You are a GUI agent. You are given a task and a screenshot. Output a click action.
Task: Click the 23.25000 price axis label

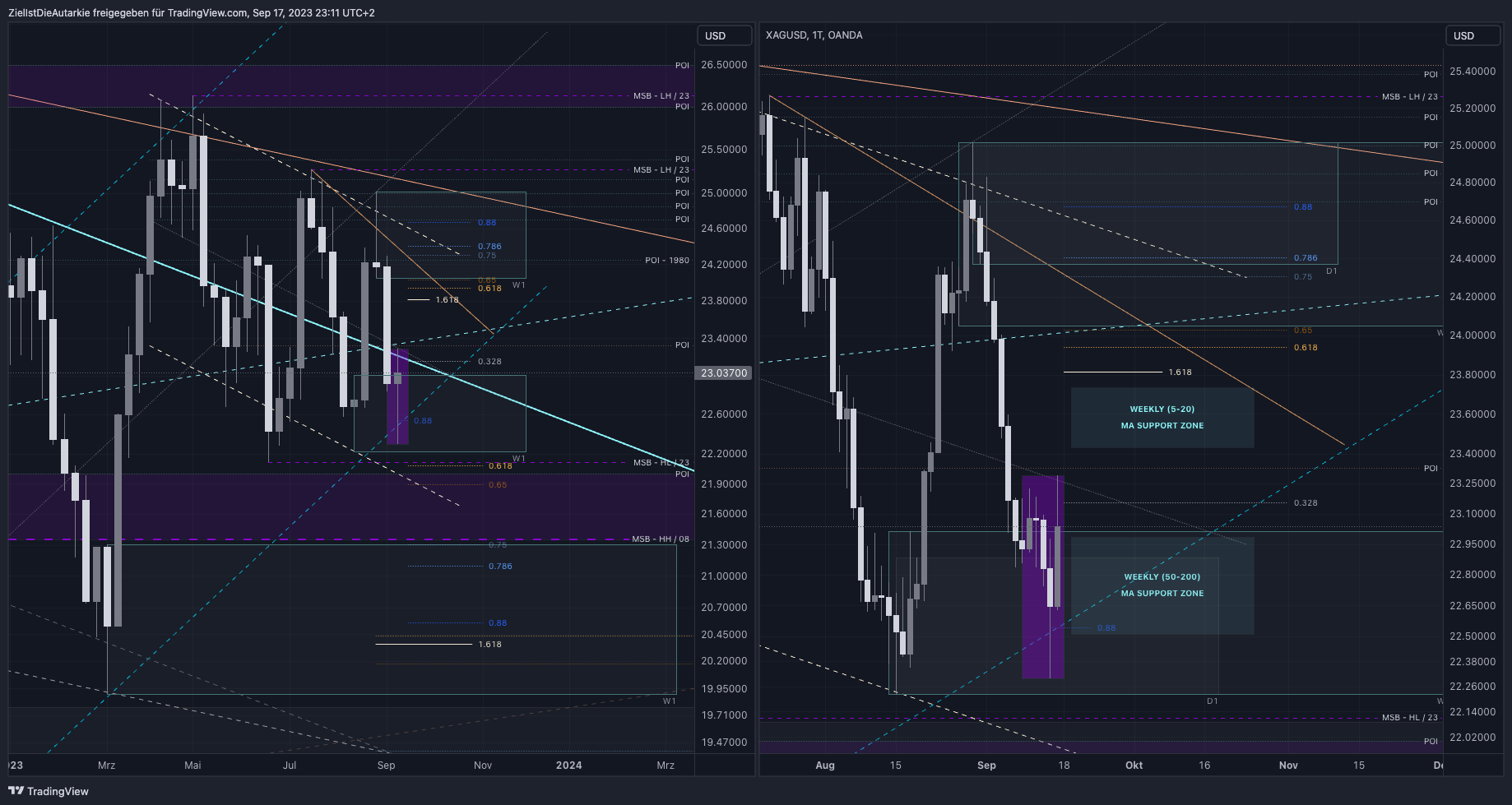point(1473,483)
